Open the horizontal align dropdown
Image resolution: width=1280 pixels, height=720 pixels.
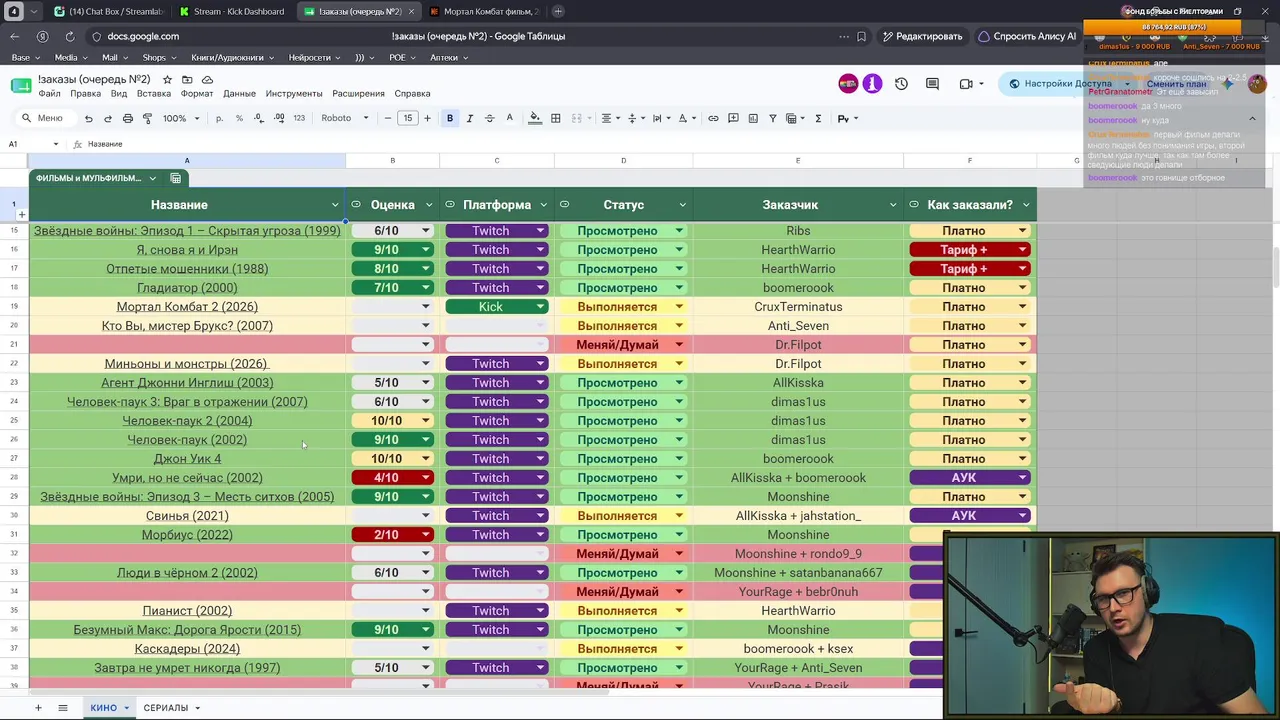click(x=609, y=118)
